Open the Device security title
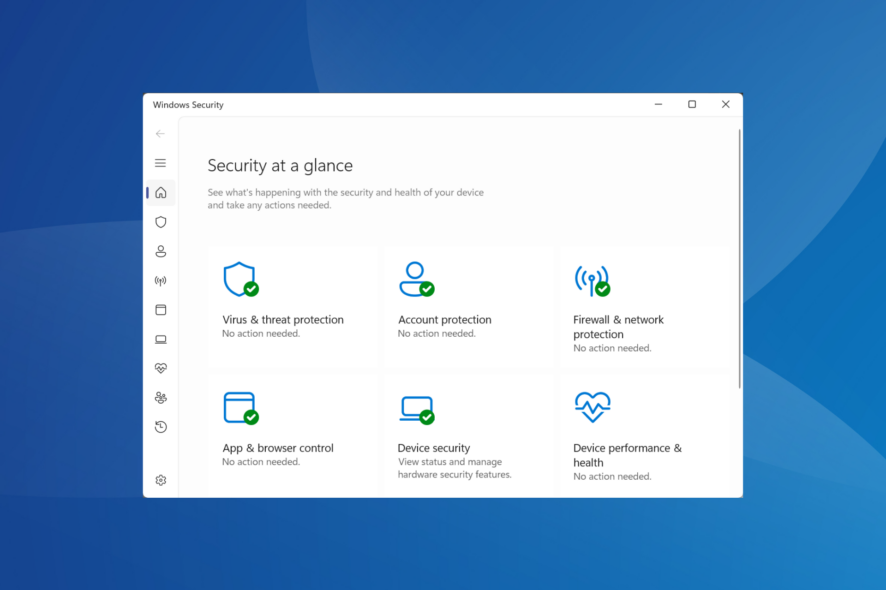Viewport: 886px width, 590px height. 433,448
